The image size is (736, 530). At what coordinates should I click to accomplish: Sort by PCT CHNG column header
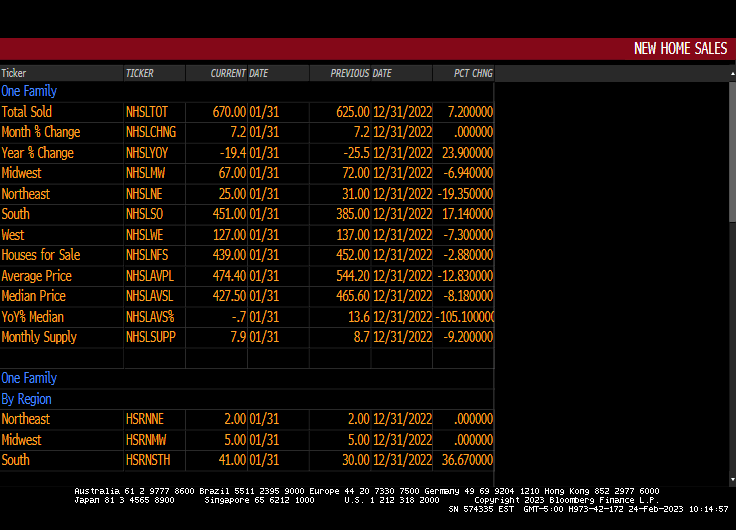pyautogui.click(x=473, y=73)
